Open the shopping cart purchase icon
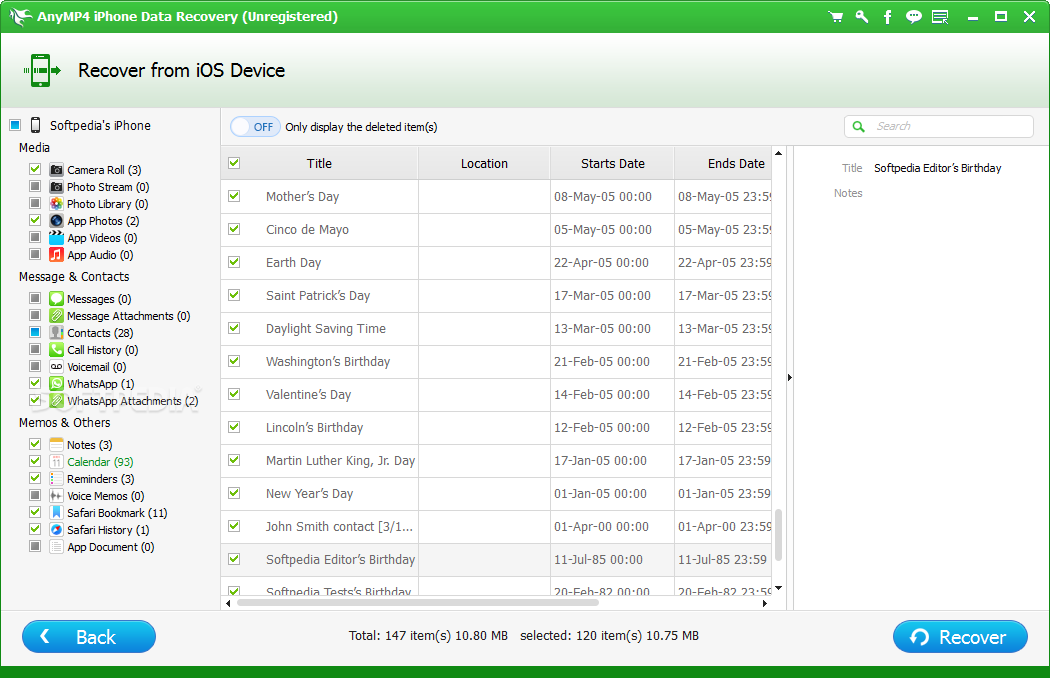 pyautogui.click(x=835, y=17)
